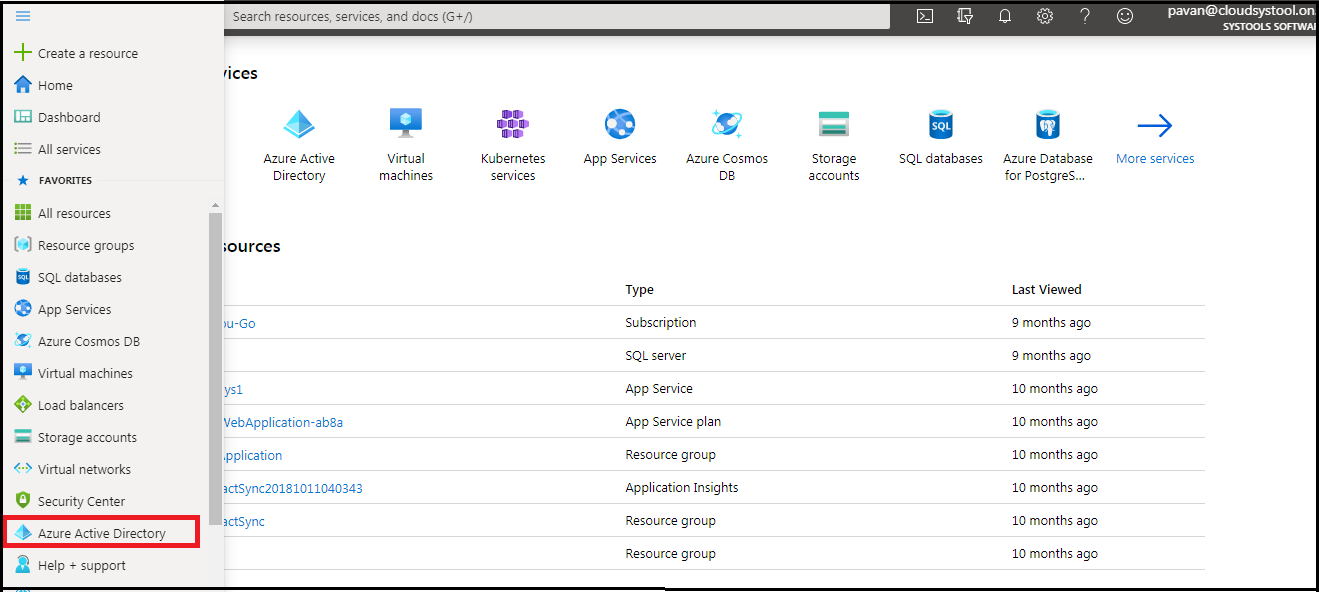Click the Virtual networks icon in the sidebar
The width and height of the screenshot is (1319, 592).
click(x=23, y=469)
